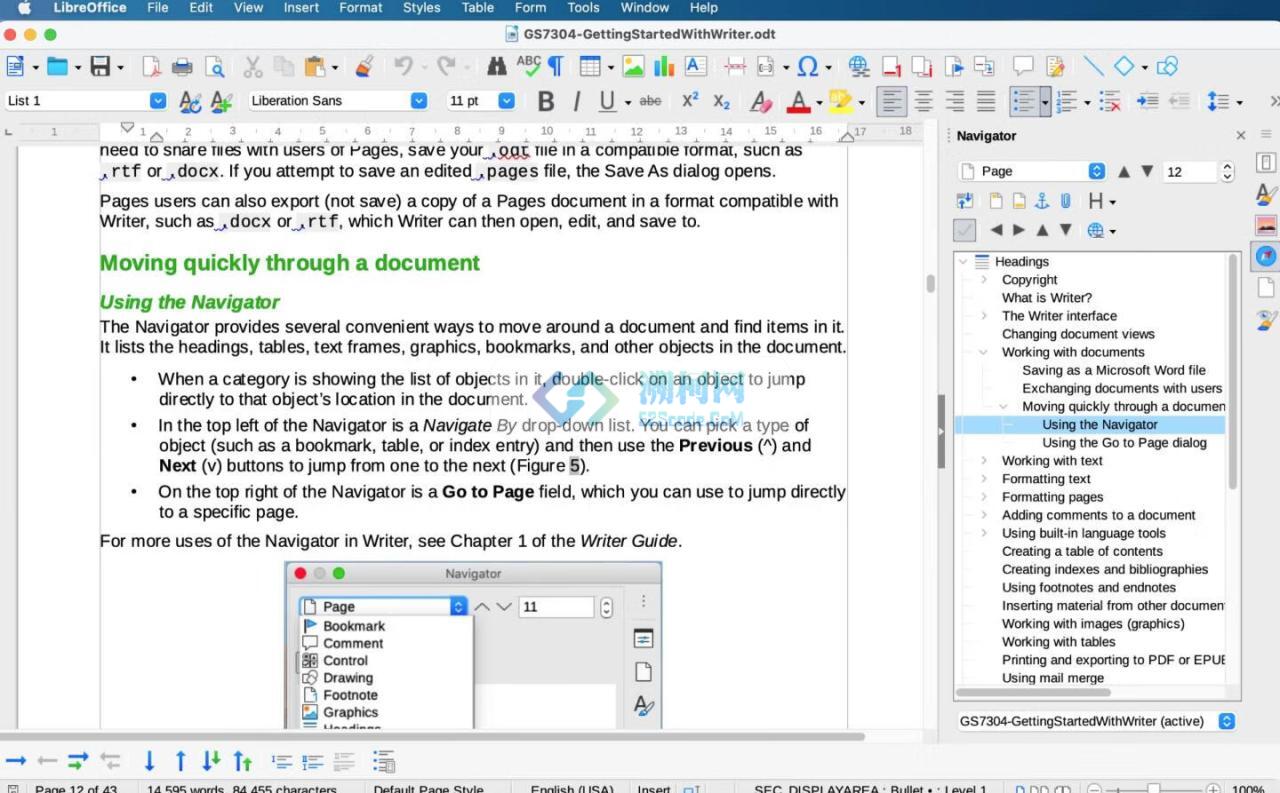The image size is (1280, 793).
Task: Toggle Bold formatting
Action: 546,101
